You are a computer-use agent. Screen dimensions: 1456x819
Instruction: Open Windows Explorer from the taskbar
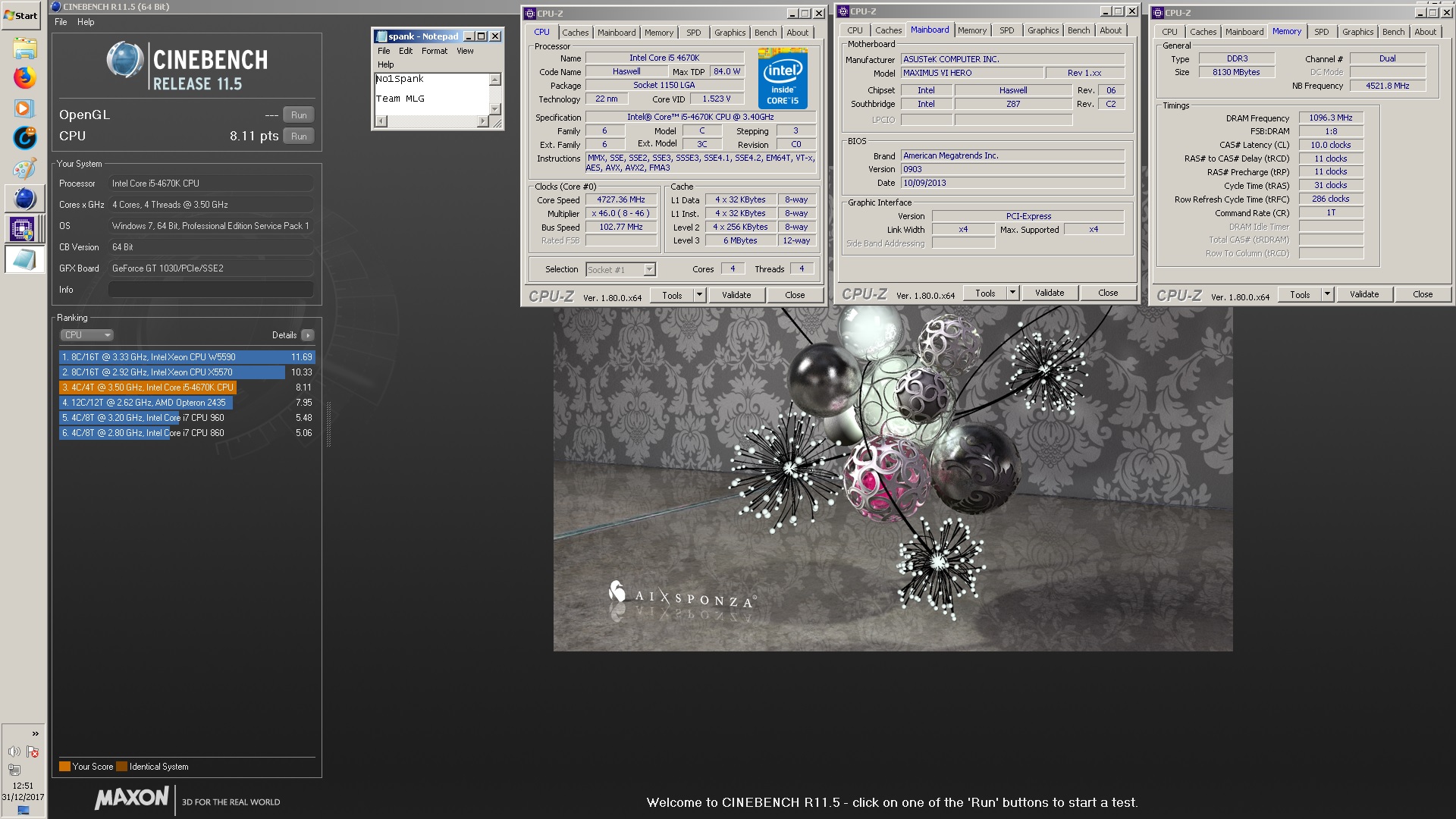pyautogui.click(x=24, y=49)
